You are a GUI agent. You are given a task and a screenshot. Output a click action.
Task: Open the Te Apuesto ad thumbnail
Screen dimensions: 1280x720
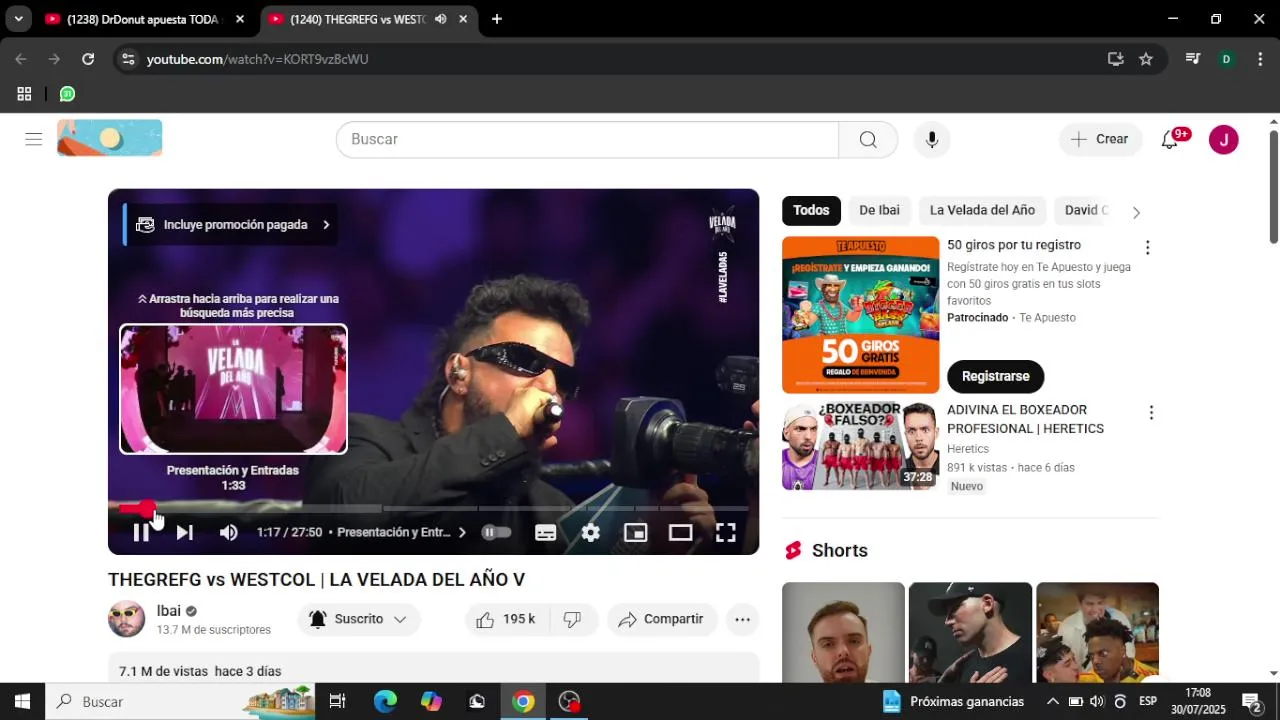click(861, 315)
